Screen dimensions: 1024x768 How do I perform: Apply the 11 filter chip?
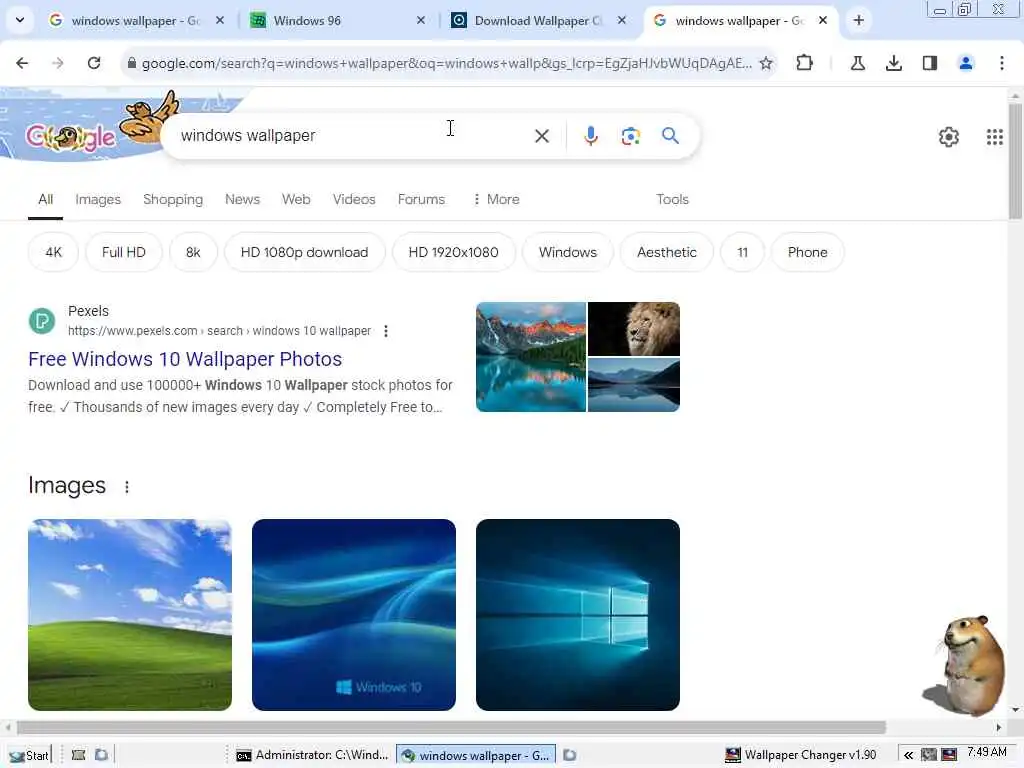pyautogui.click(x=743, y=252)
